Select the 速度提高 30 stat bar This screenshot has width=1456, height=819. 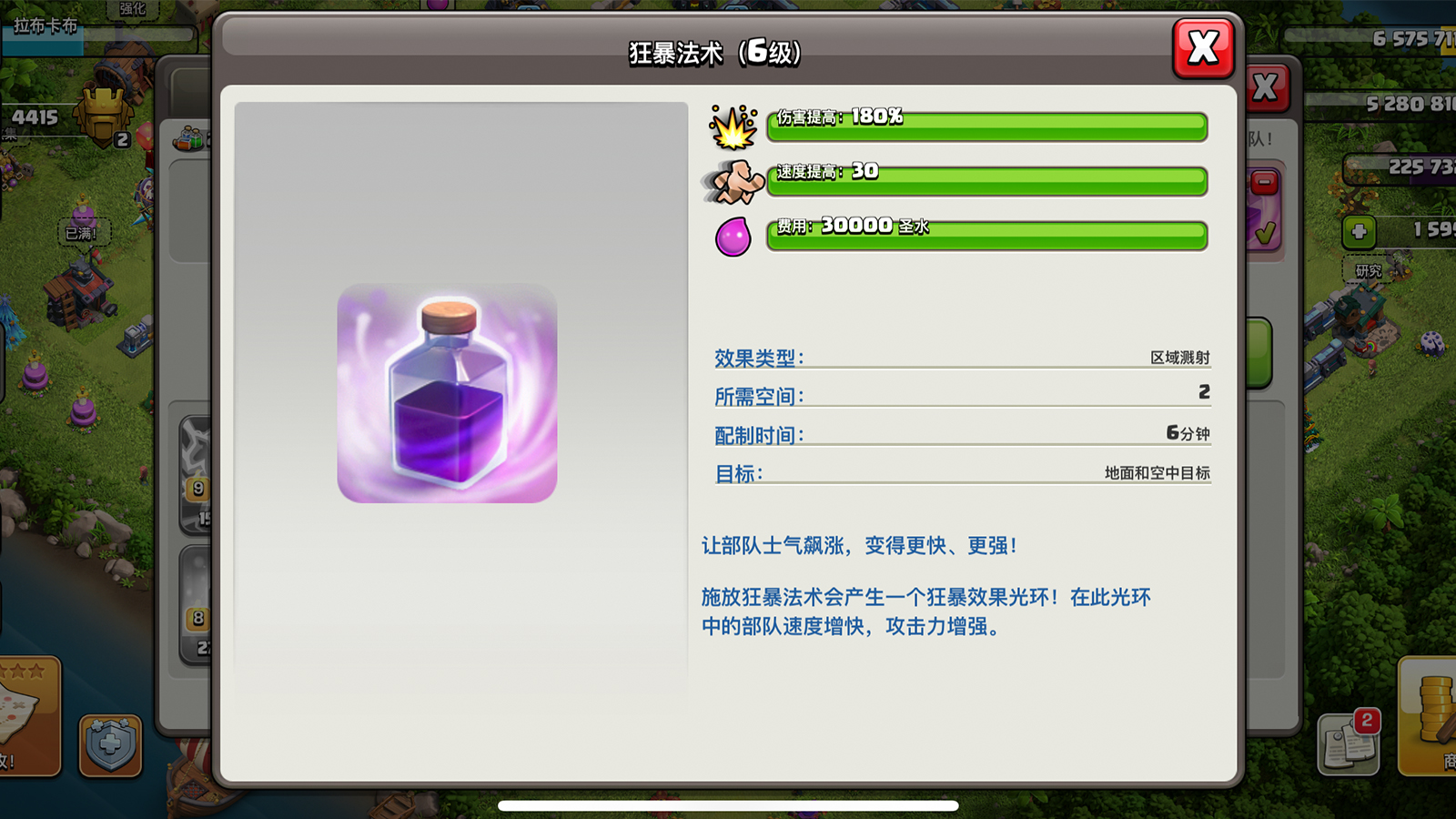point(987,181)
